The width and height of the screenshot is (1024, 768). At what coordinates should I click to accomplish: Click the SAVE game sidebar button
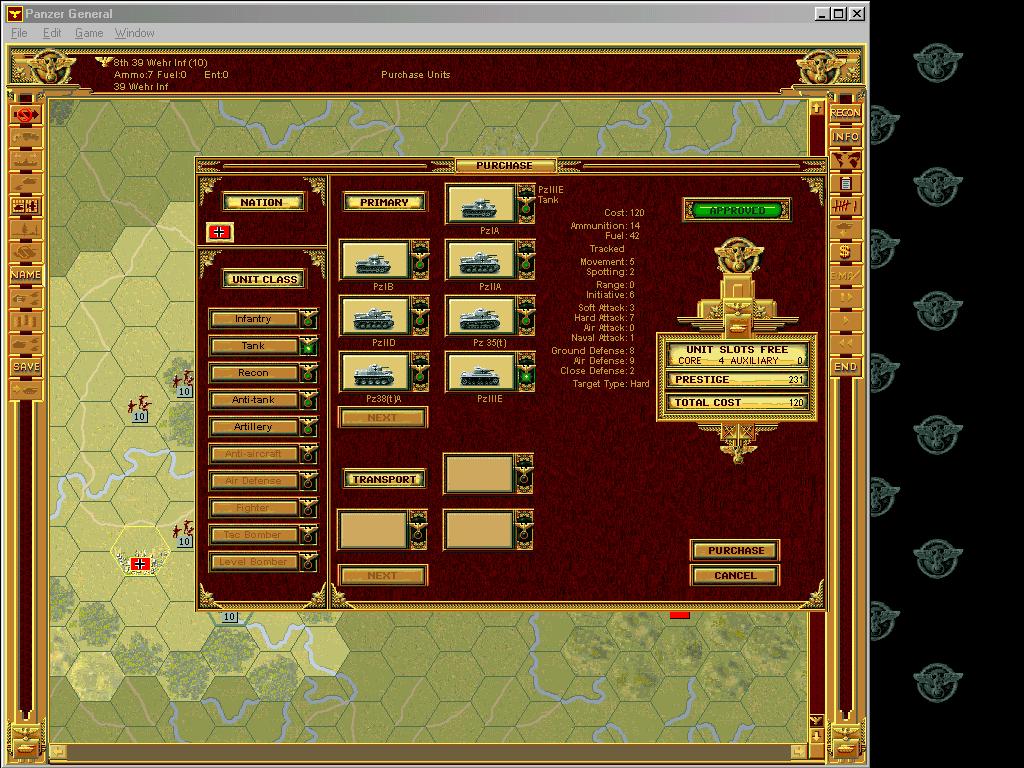pyautogui.click(x=26, y=366)
